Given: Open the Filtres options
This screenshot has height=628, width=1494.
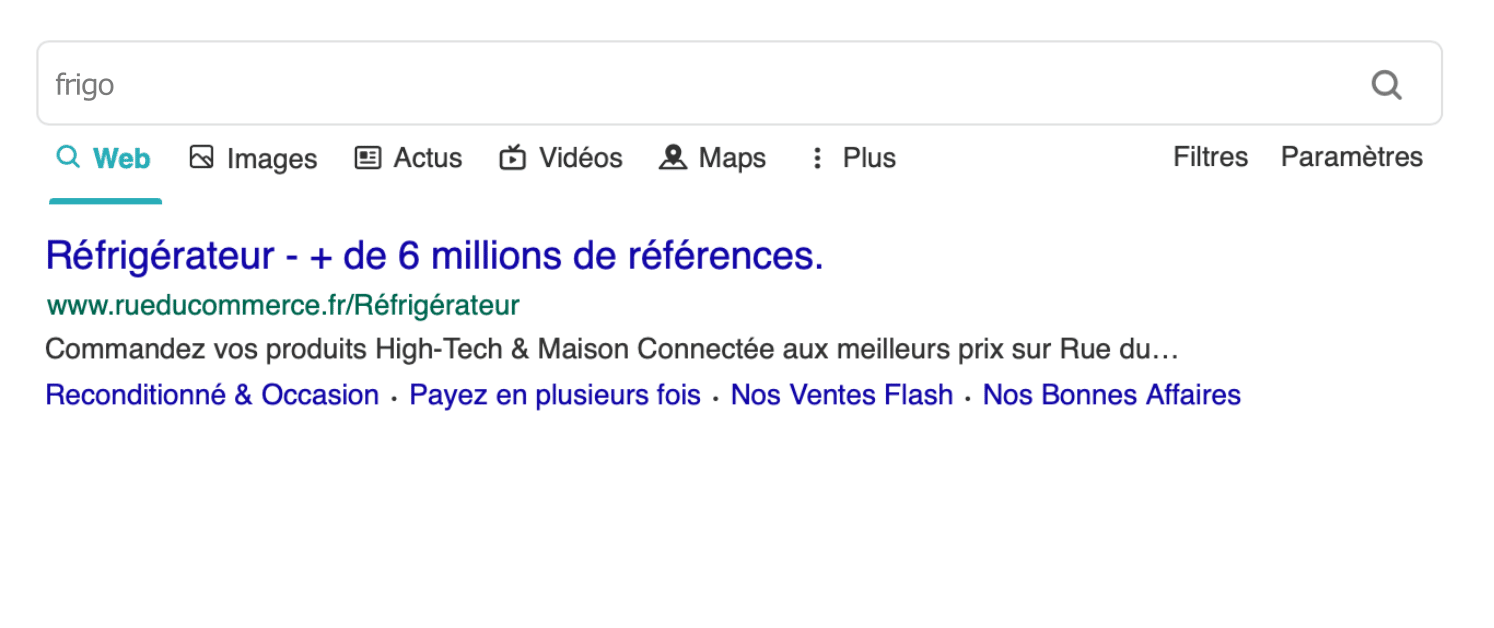Looking at the screenshot, I should pos(1211,157).
